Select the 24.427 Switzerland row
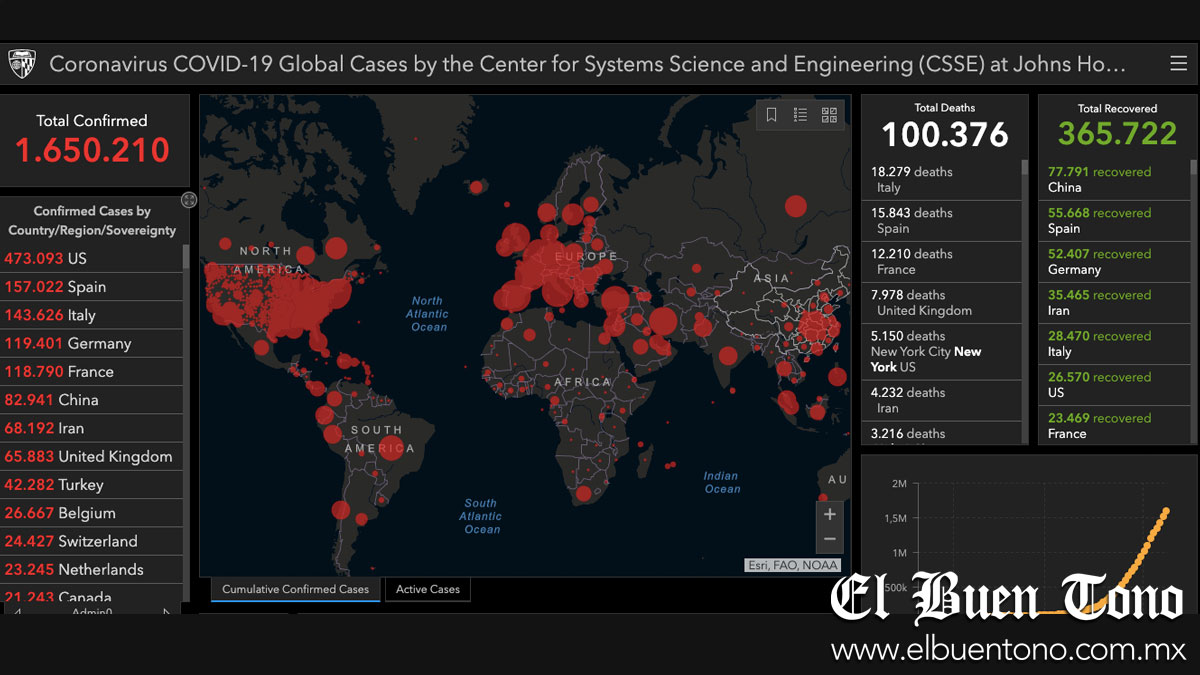1200x675 pixels. pyautogui.click(x=92, y=541)
